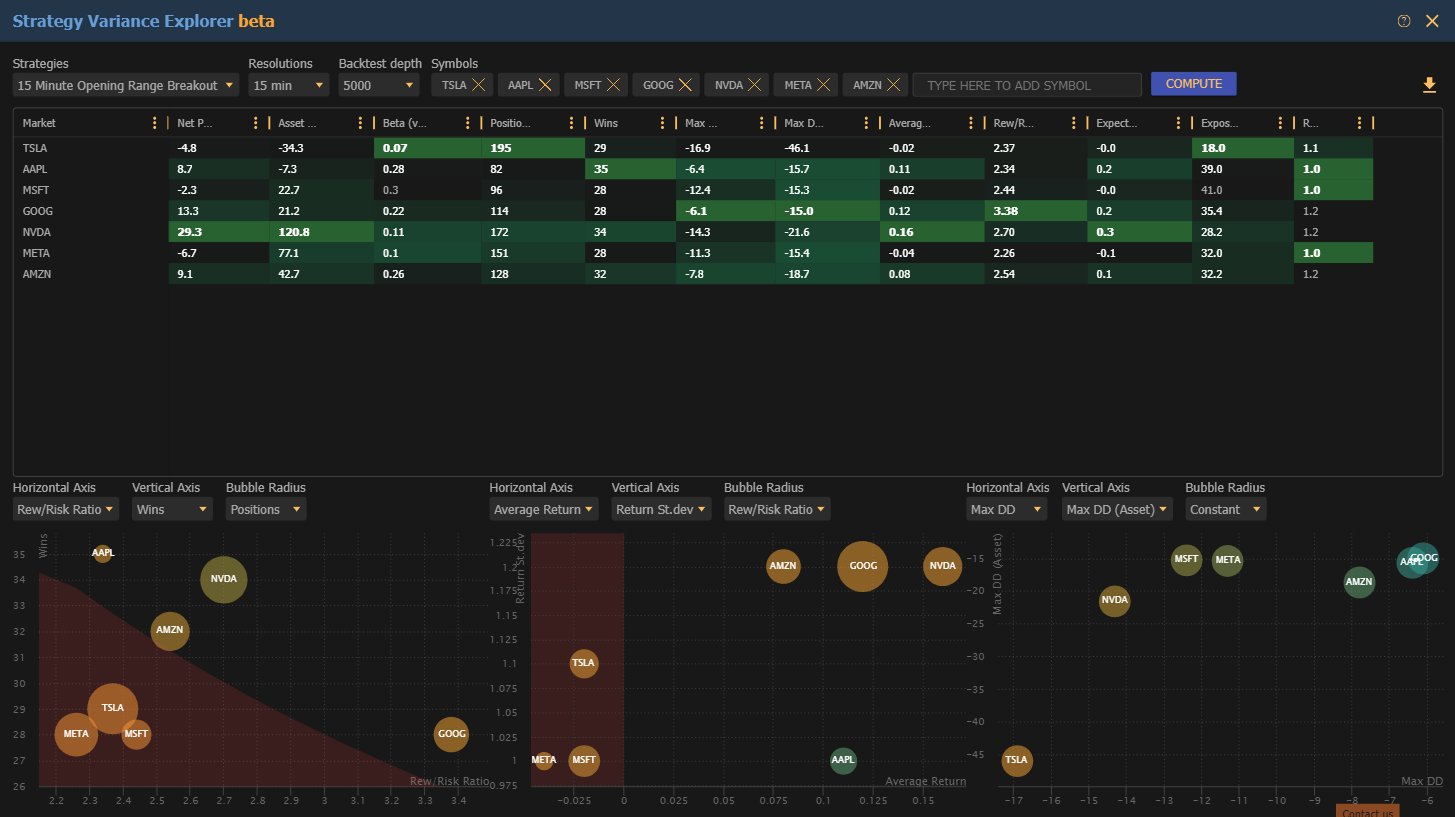This screenshot has height=817, width=1455.
Task: Open the Positio... column options menu
Action: pyautogui.click(x=571, y=123)
